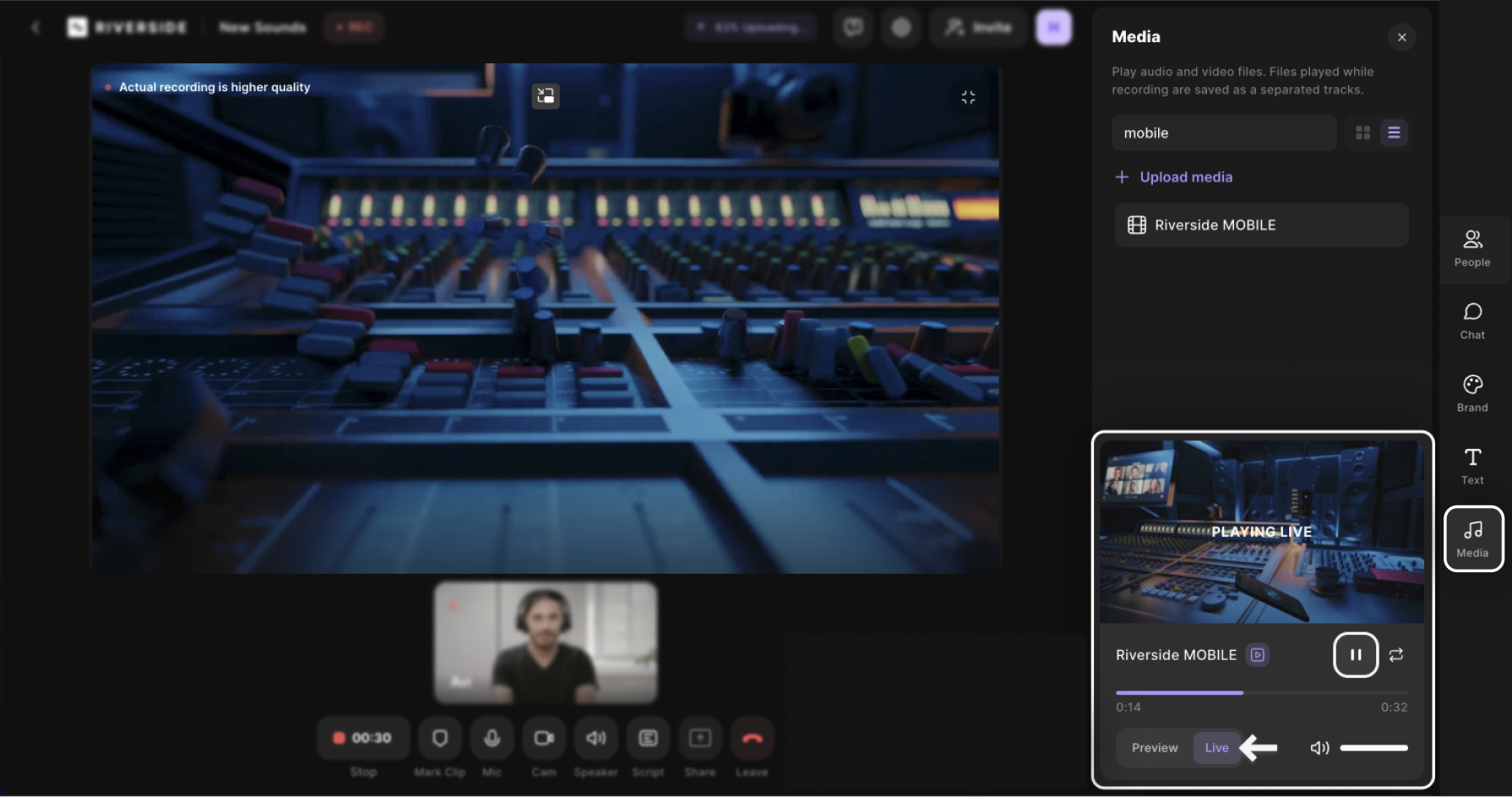The image size is (1512, 797).
Task: Switch media library to grid view
Action: click(1362, 133)
